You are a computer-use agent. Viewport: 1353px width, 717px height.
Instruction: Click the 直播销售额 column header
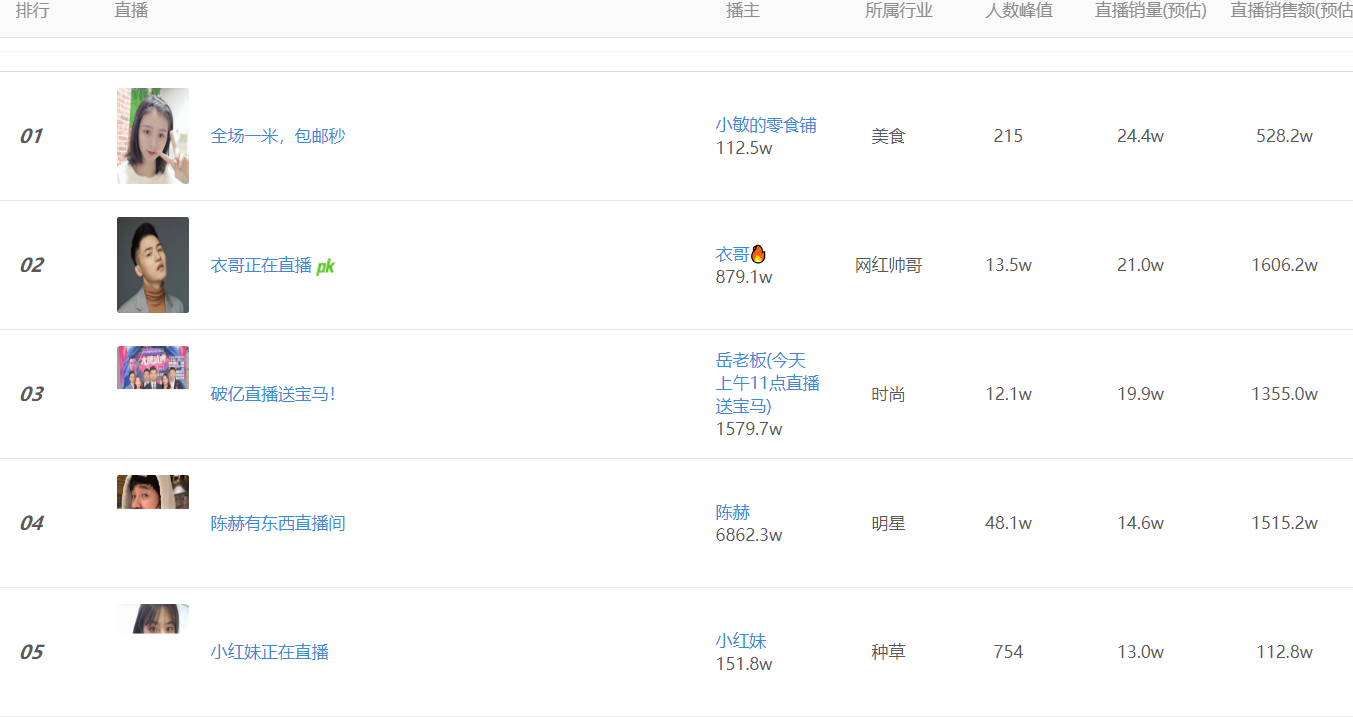point(1291,11)
